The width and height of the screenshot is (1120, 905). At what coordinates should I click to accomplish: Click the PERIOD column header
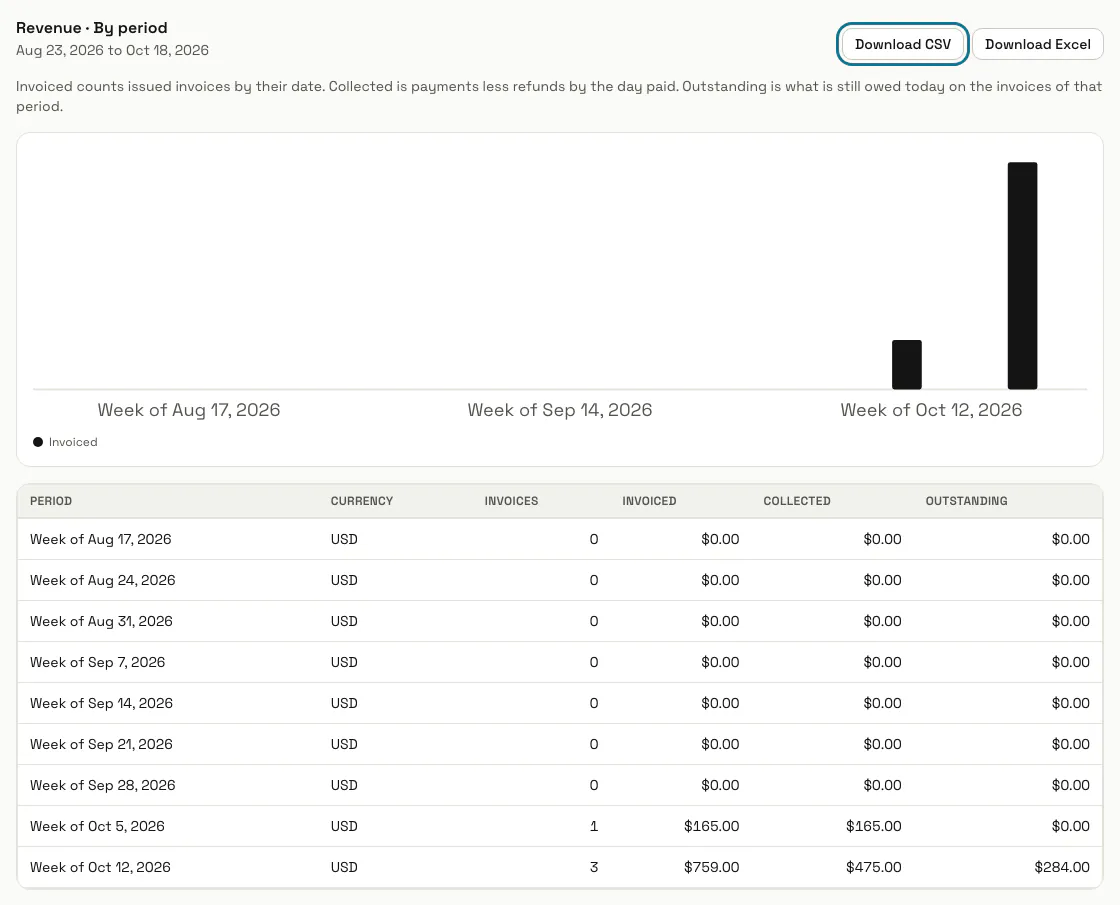(x=51, y=501)
